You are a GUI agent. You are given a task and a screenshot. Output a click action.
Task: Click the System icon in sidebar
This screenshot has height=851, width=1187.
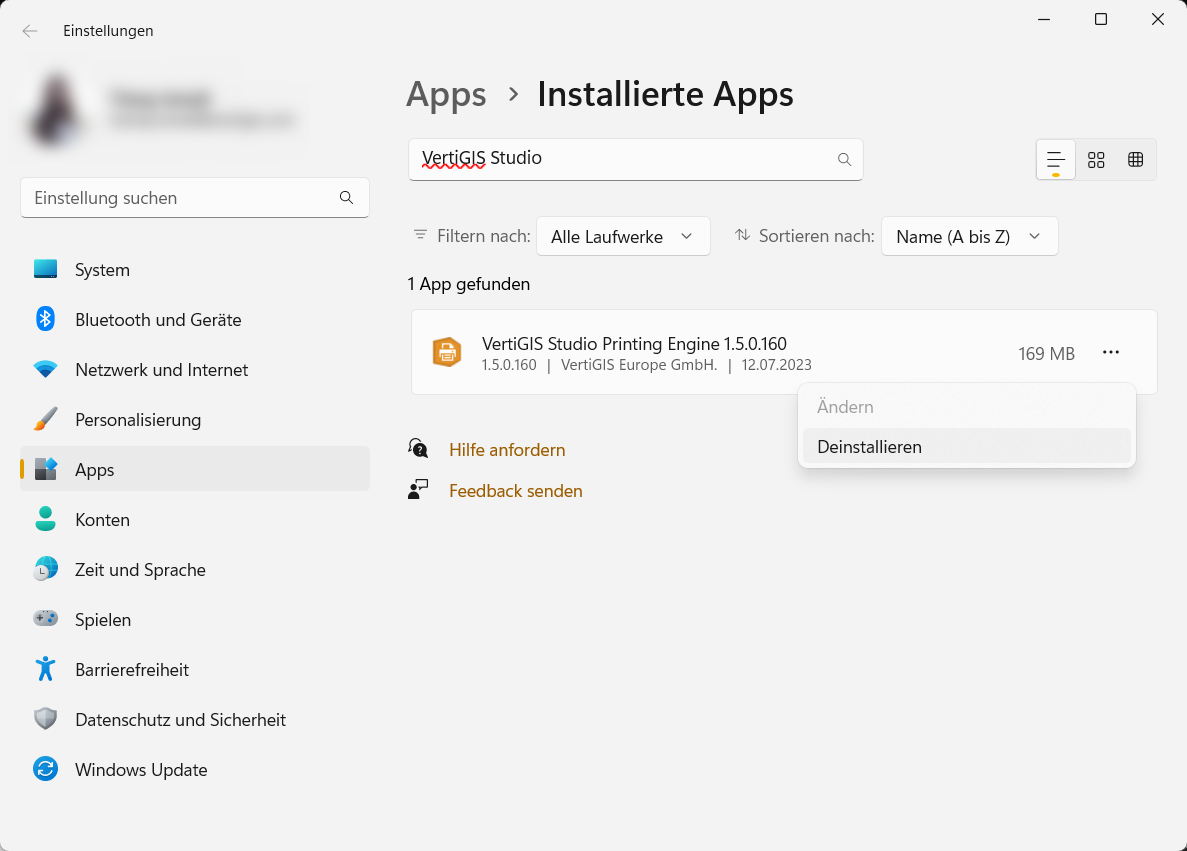coord(45,269)
